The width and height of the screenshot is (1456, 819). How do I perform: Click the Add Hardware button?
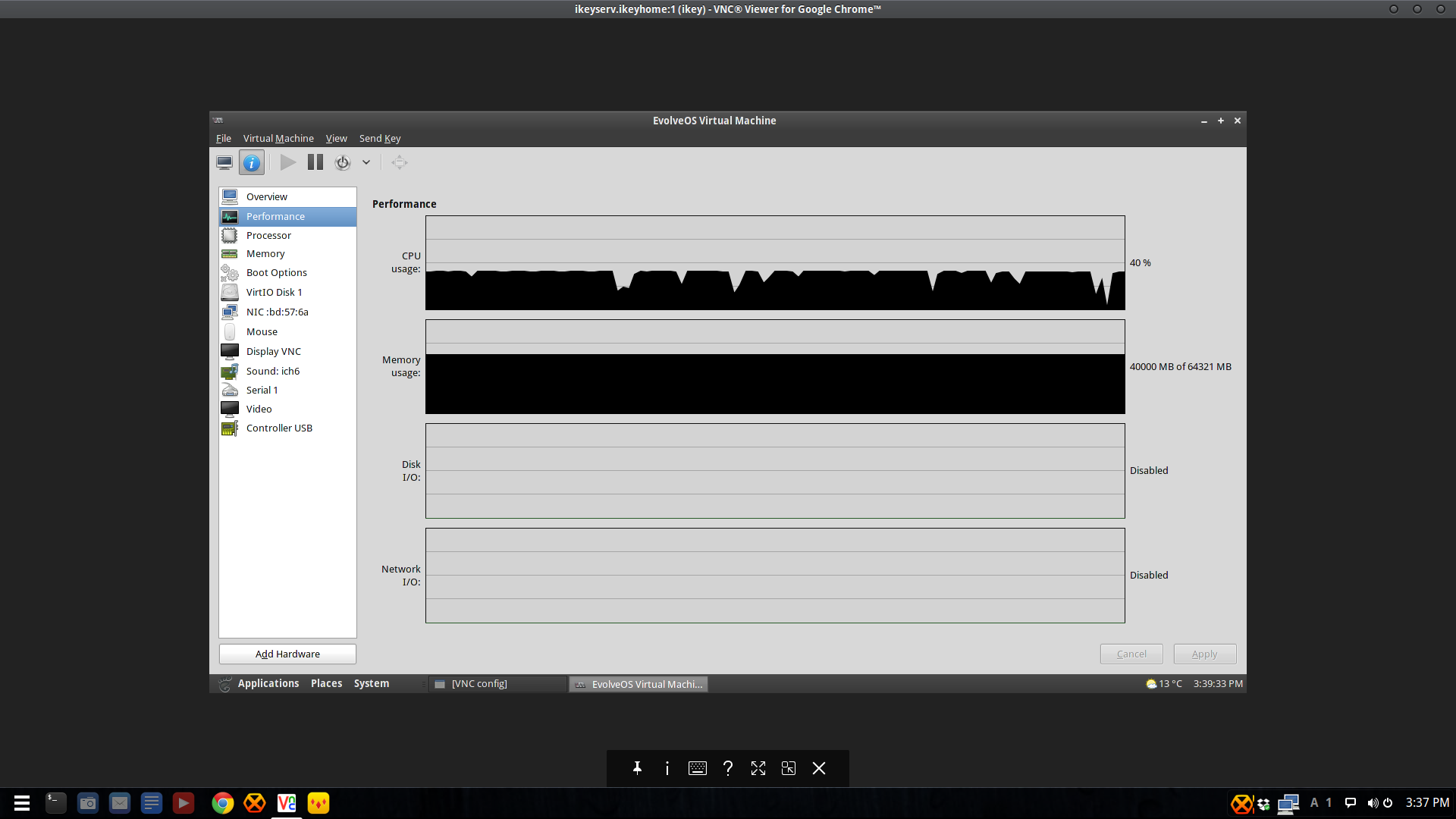tap(287, 654)
